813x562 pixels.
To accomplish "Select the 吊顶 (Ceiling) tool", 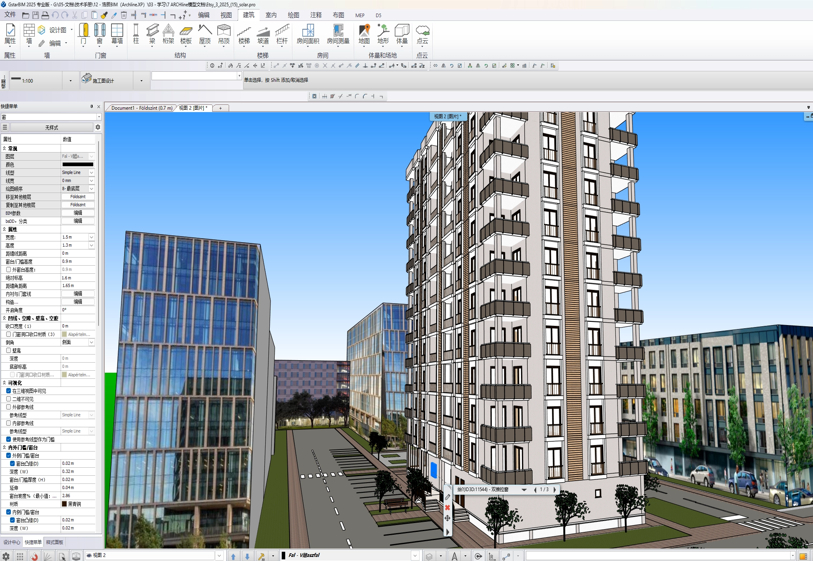I will [223, 34].
